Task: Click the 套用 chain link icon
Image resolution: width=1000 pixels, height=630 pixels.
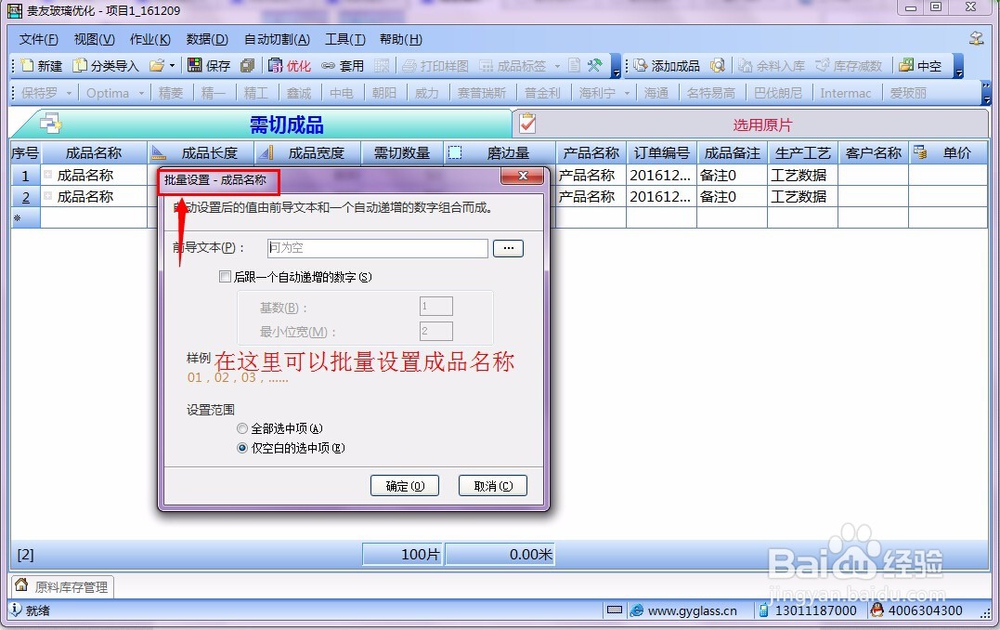Action: [328, 66]
